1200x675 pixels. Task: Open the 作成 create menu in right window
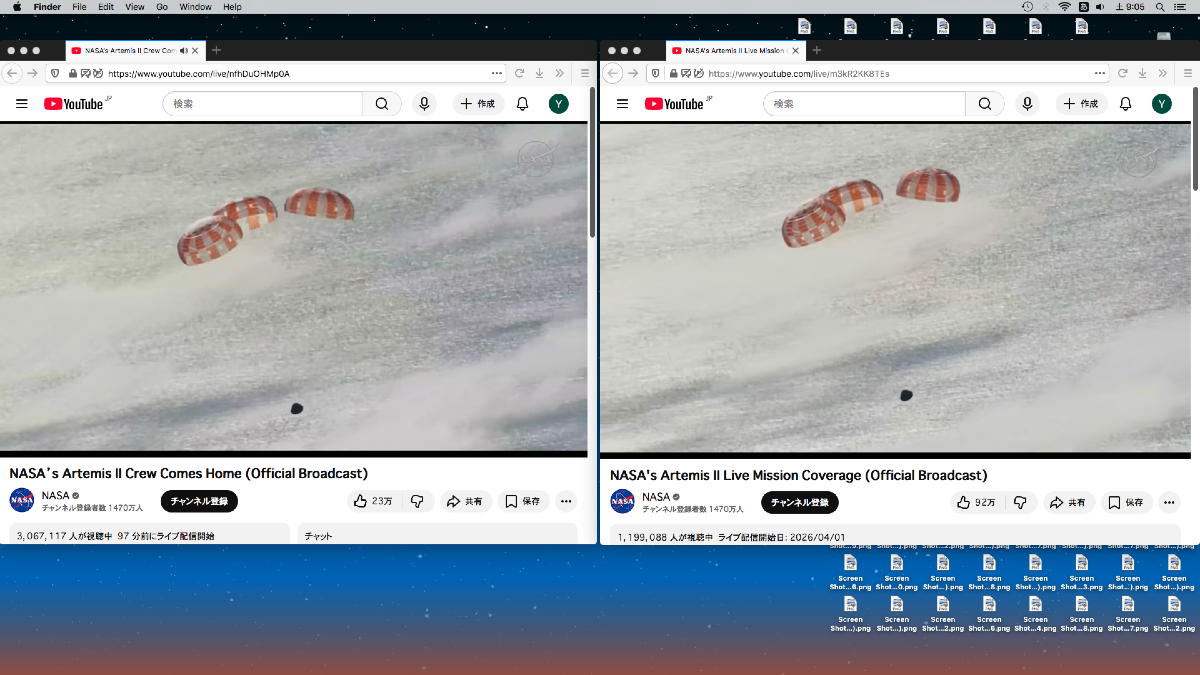click(1081, 104)
